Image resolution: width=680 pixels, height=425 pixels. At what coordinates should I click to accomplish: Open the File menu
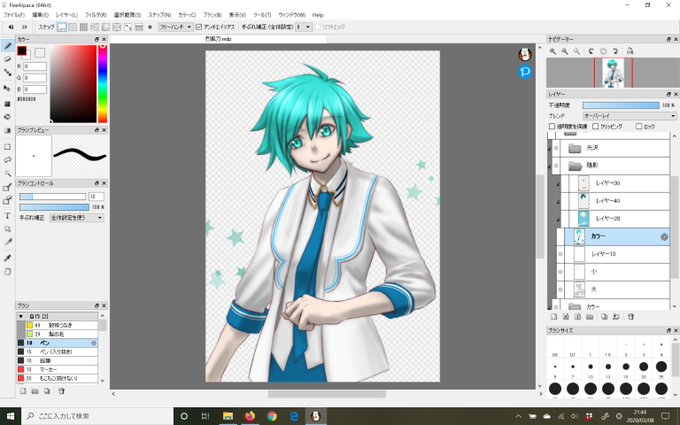point(14,15)
